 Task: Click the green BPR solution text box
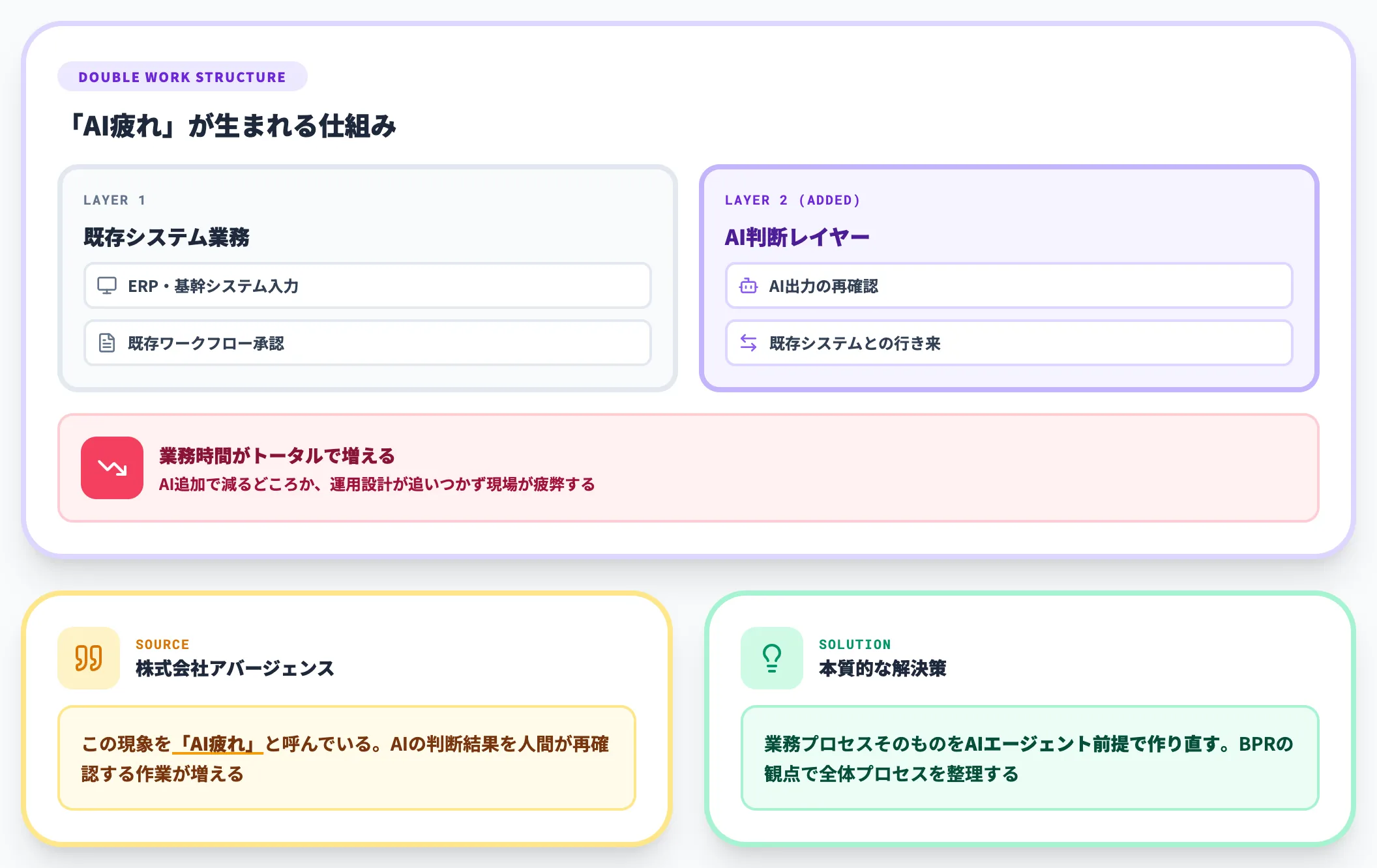(x=1030, y=758)
